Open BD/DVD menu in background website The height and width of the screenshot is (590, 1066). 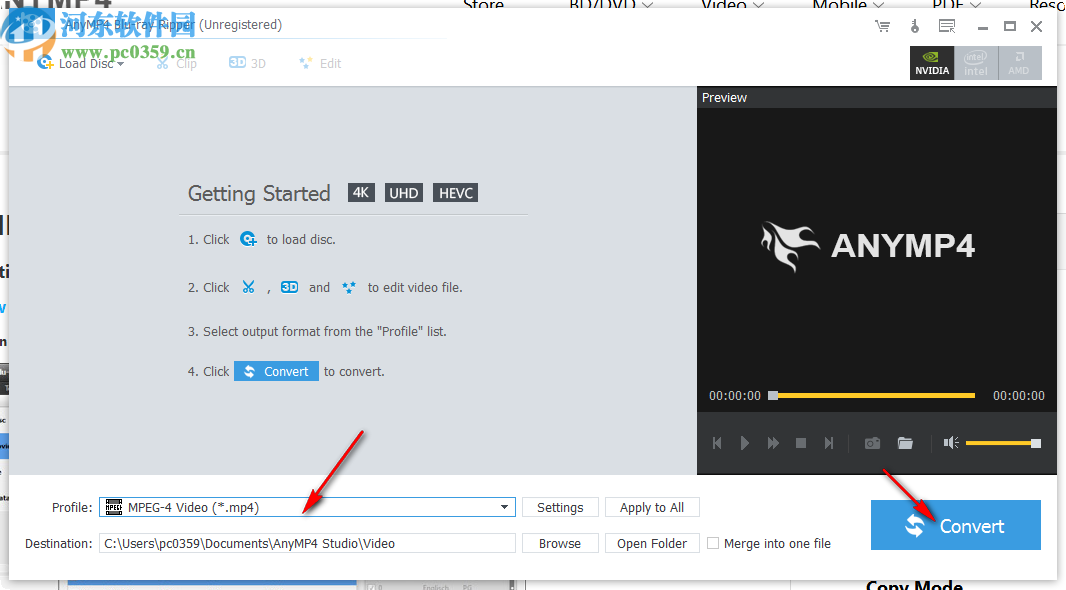pyautogui.click(x=611, y=5)
